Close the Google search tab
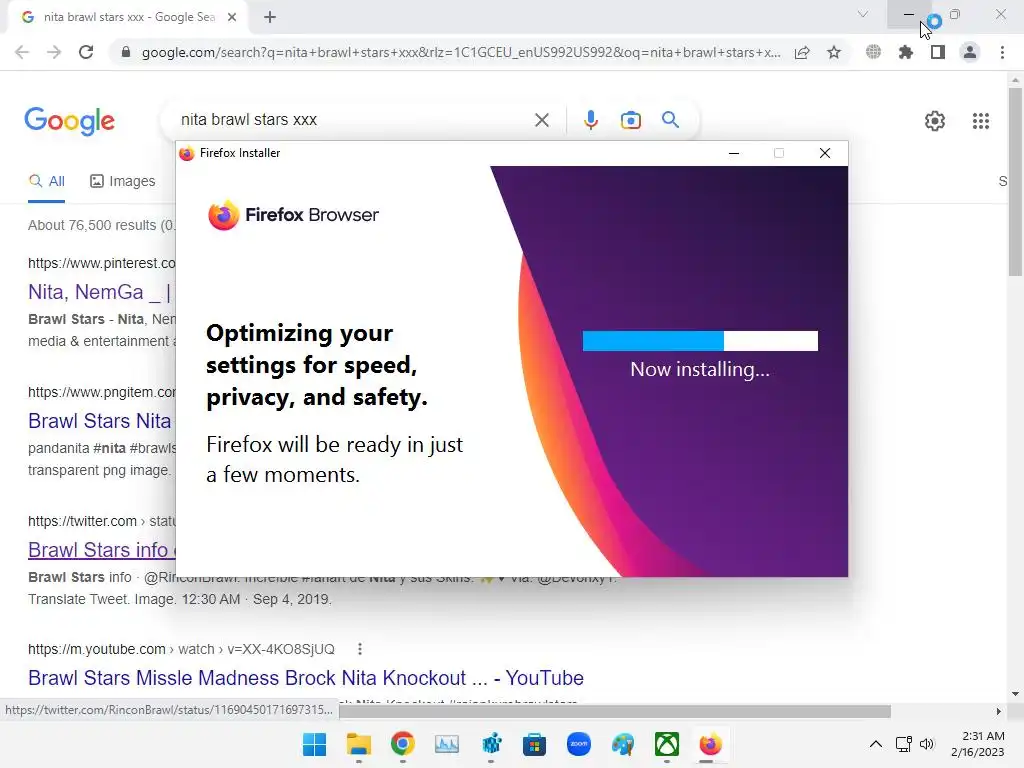Screen dimensions: 1024x768 [232, 17]
